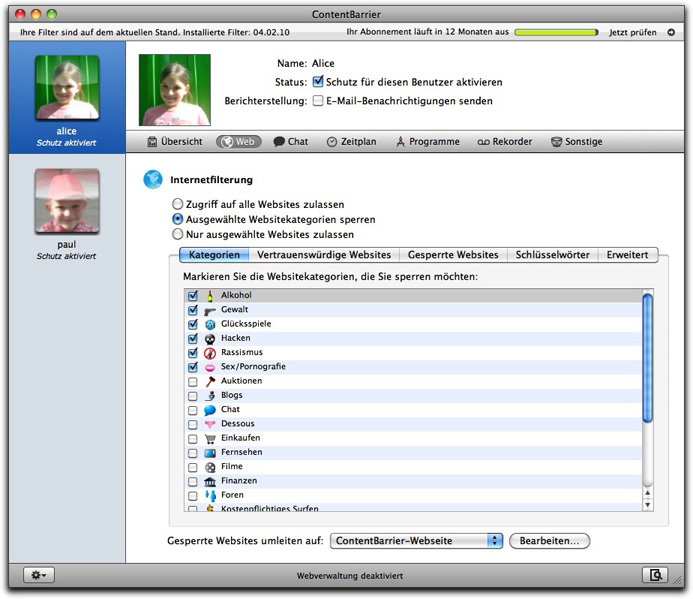Uncheck the Rassismus checkbox

click(193, 353)
